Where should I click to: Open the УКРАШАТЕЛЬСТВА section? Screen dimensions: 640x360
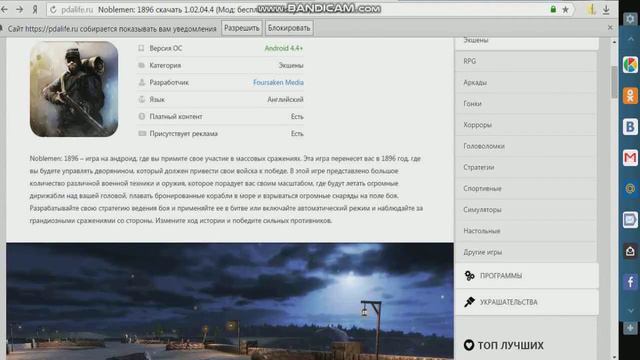click(527, 302)
